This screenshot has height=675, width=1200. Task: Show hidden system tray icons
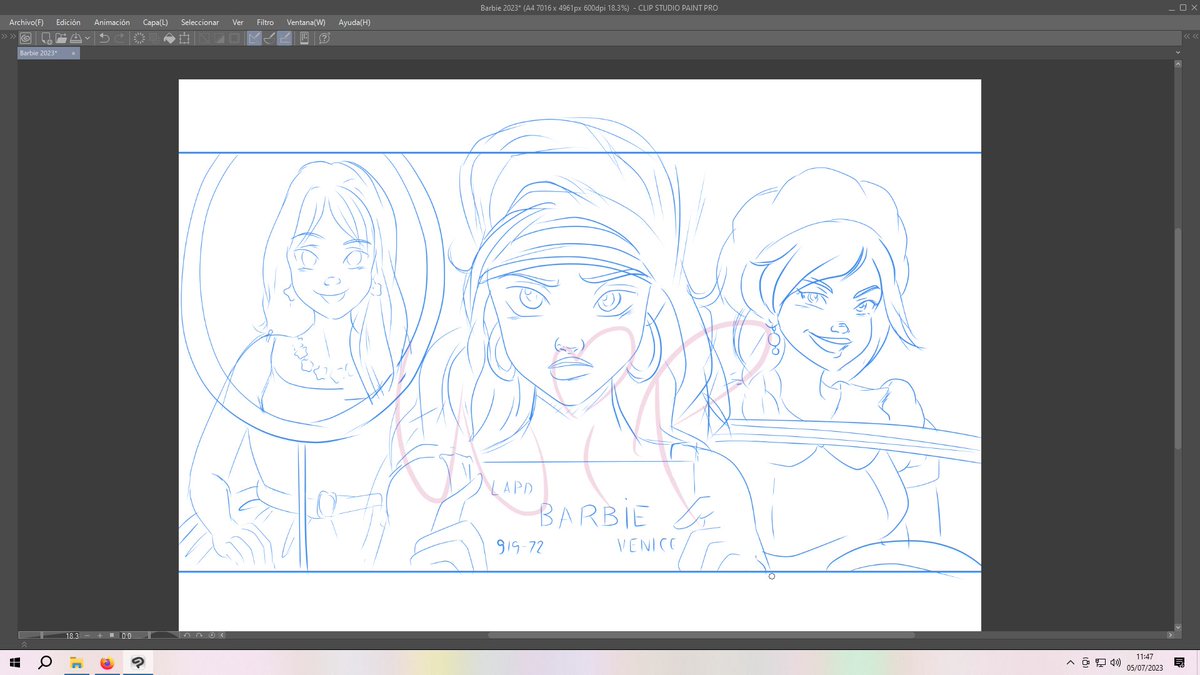pos(1070,662)
